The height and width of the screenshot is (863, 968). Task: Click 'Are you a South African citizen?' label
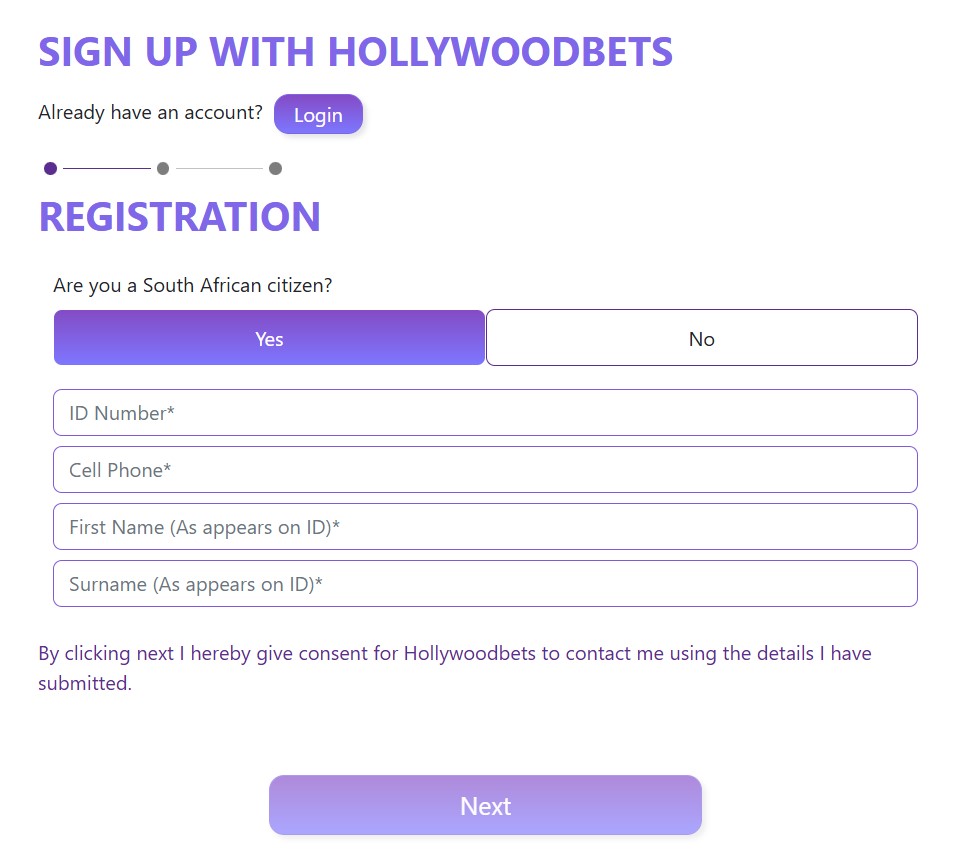click(192, 285)
